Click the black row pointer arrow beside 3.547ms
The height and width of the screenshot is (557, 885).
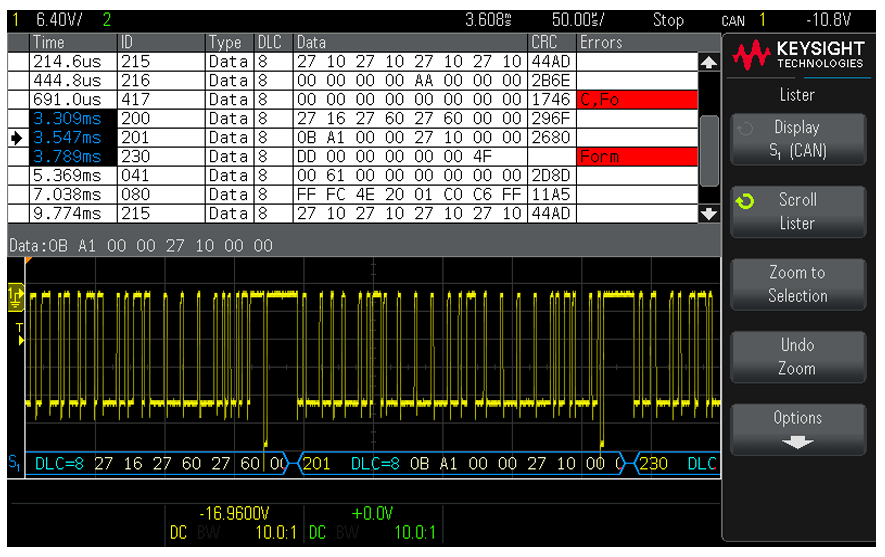click(17, 138)
